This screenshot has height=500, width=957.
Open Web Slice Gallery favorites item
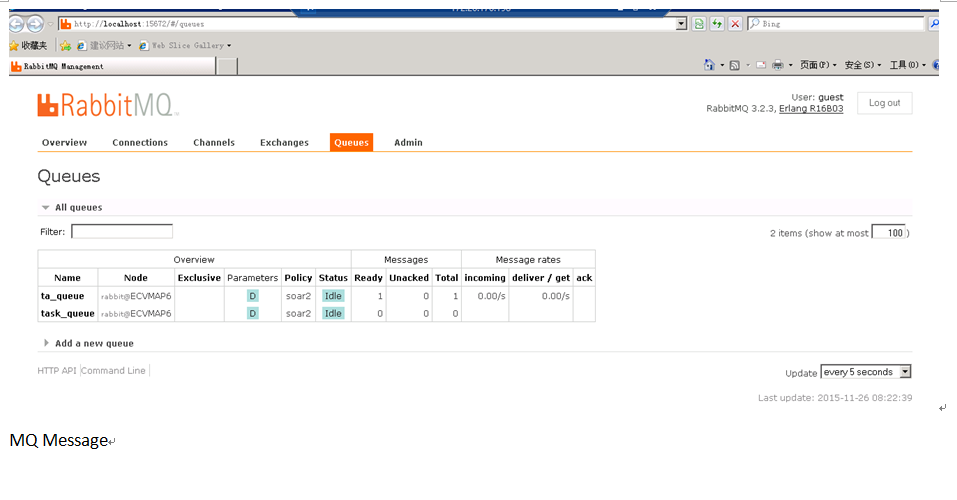(x=186, y=45)
